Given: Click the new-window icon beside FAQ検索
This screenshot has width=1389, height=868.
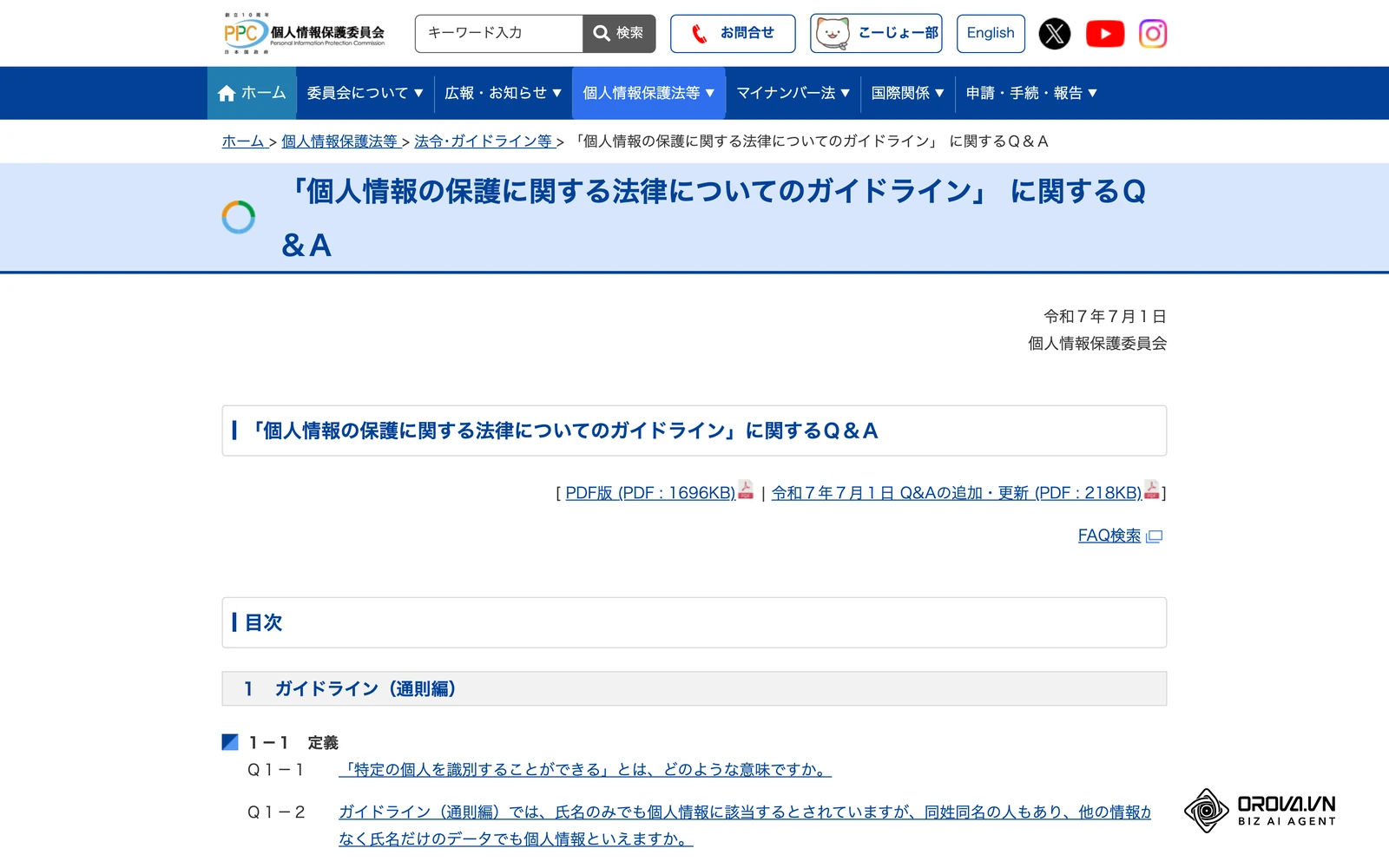Looking at the screenshot, I should point(1155,536).
